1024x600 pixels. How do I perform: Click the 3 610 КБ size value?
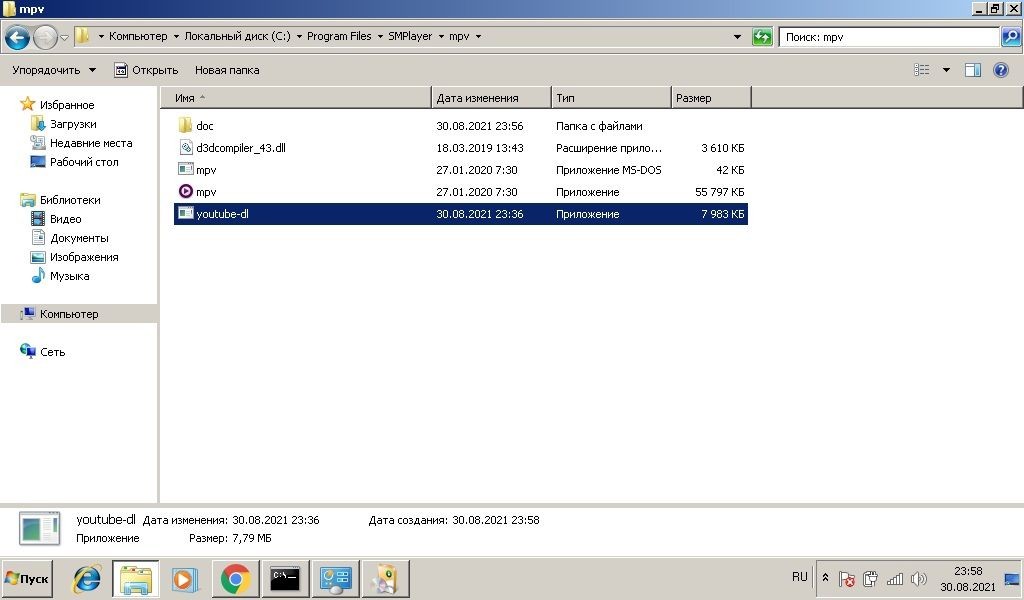(723, 148)
